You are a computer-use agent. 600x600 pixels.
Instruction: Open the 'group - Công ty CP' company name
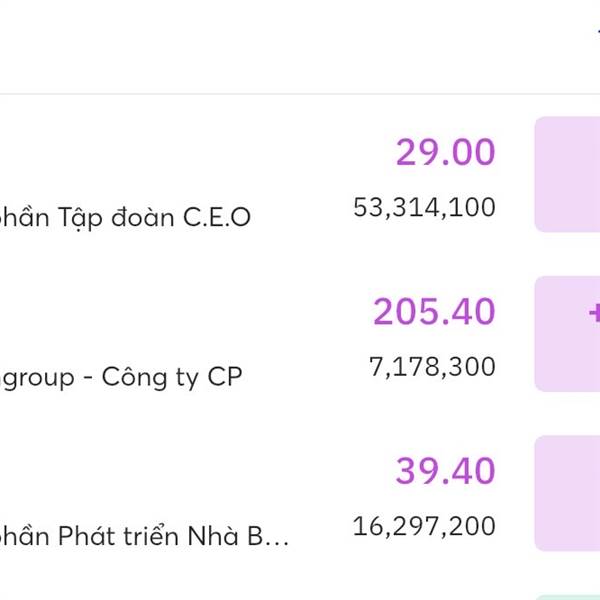[x=121, y=377]
